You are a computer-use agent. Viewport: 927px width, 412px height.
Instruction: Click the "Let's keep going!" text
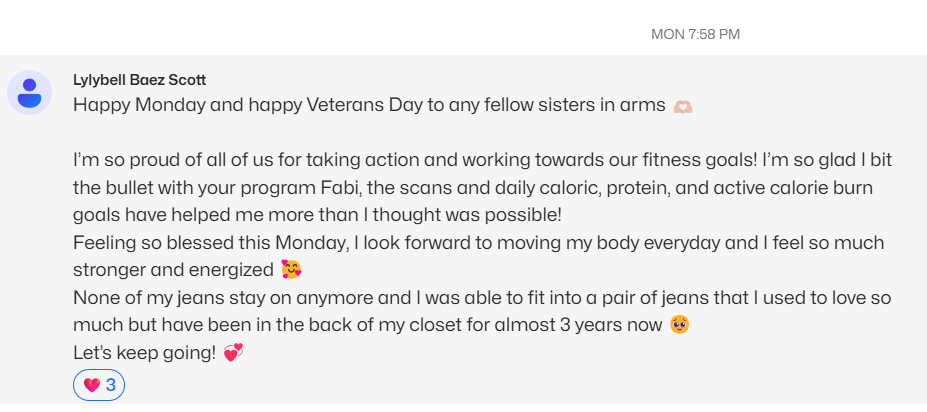[145, 353]
